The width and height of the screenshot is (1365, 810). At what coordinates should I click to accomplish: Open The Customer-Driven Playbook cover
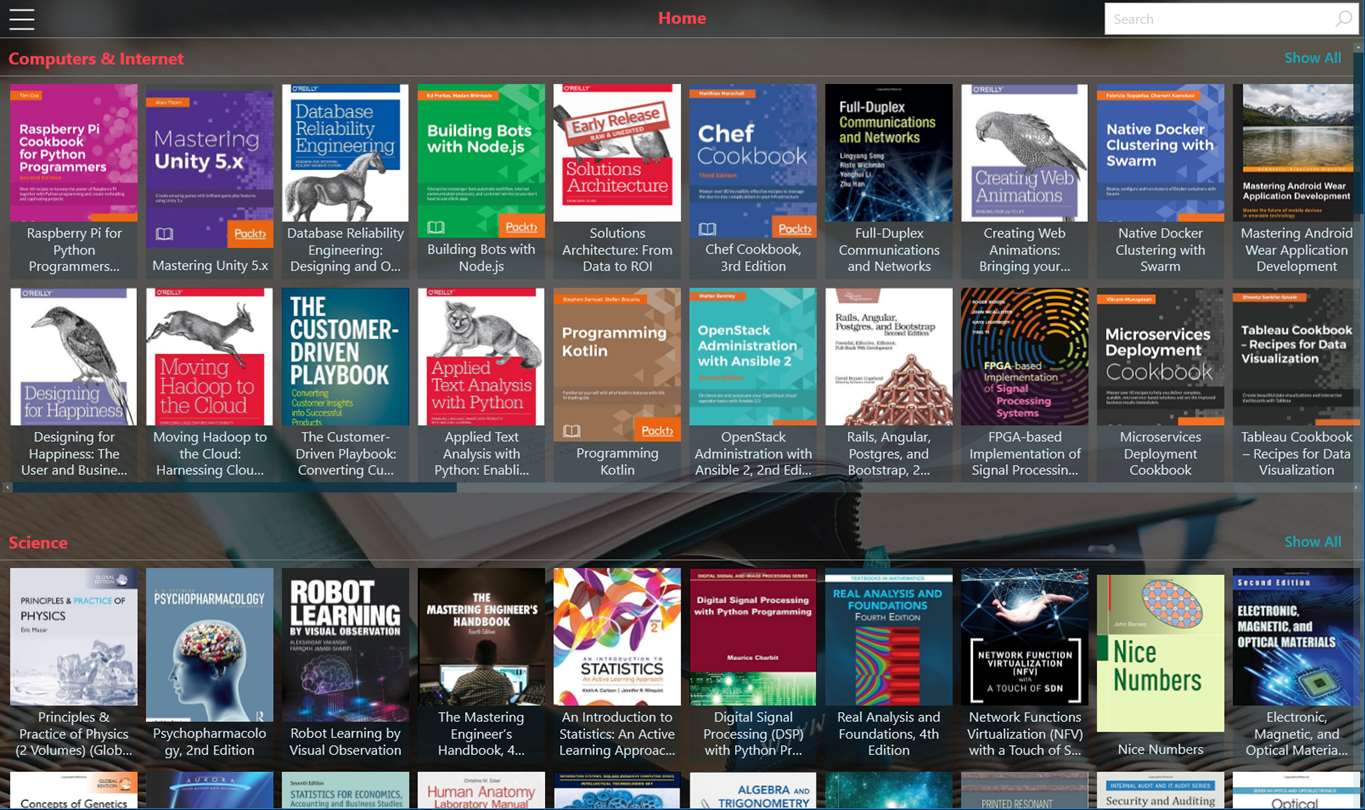click(x=346, y=357)
